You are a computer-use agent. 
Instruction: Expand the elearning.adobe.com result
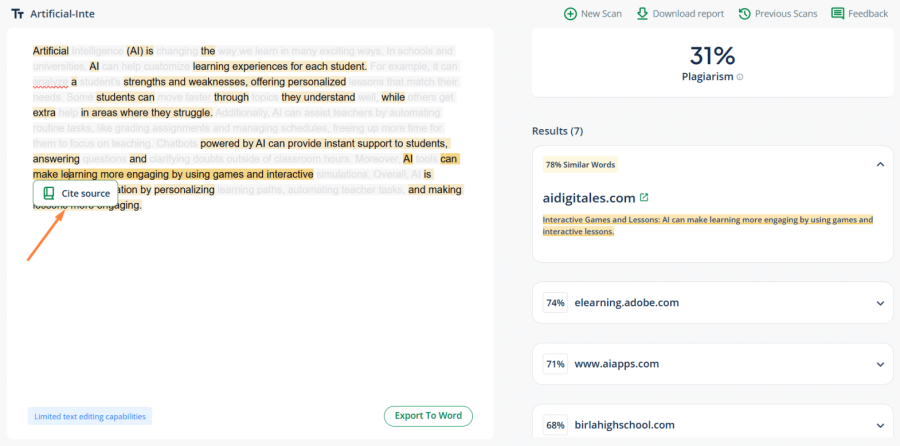click(x=879, y=302)
